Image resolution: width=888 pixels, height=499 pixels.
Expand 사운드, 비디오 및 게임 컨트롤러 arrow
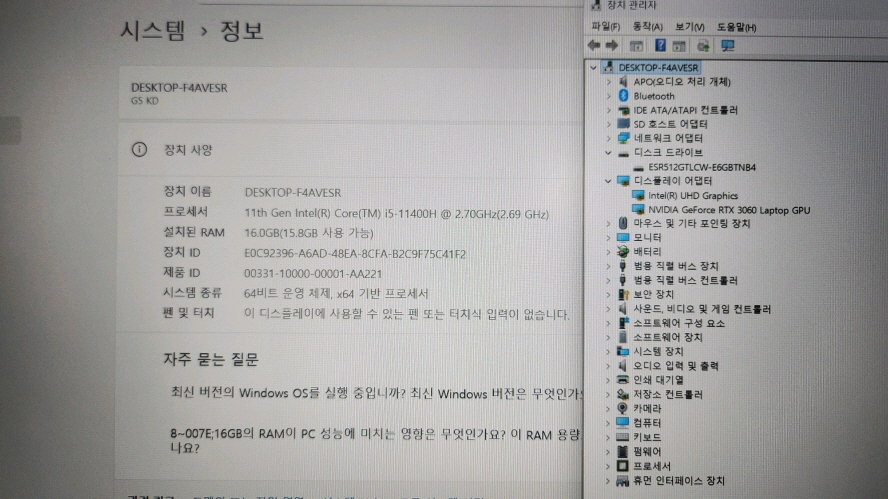tap(608, 309)
